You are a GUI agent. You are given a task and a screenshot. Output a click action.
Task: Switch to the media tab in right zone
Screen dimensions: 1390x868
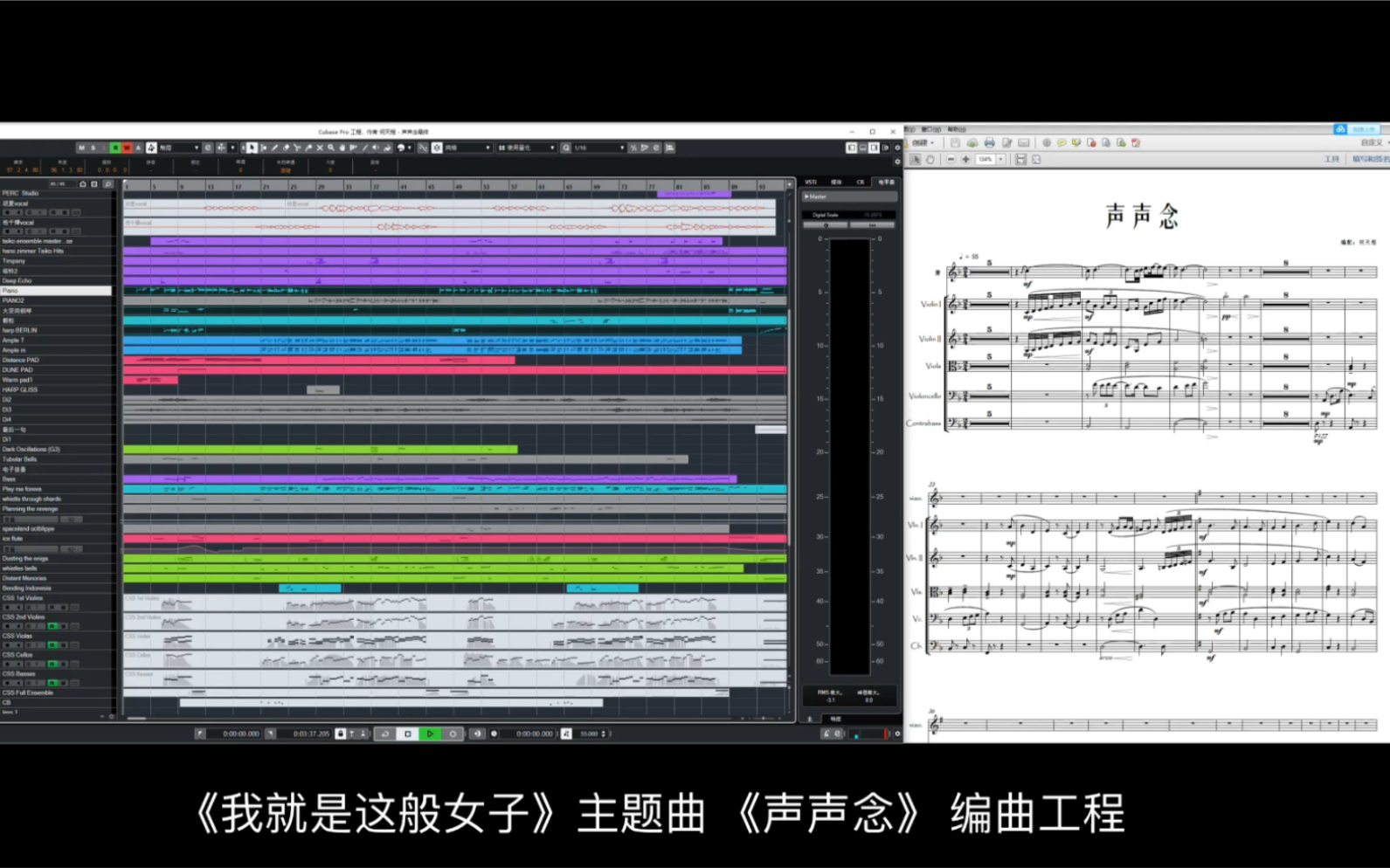click(836, 182)
